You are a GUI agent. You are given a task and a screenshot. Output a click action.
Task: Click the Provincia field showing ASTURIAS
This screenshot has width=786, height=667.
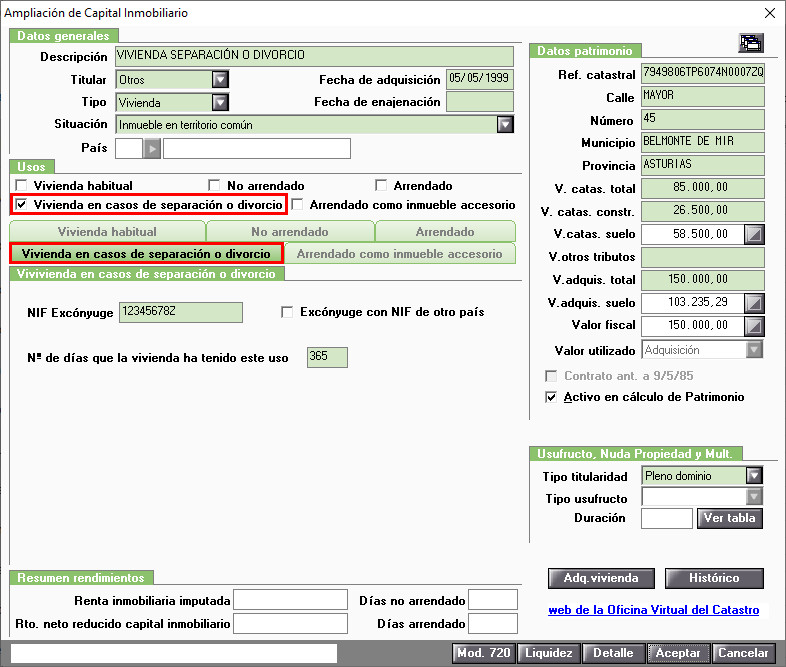click(703, 165)
